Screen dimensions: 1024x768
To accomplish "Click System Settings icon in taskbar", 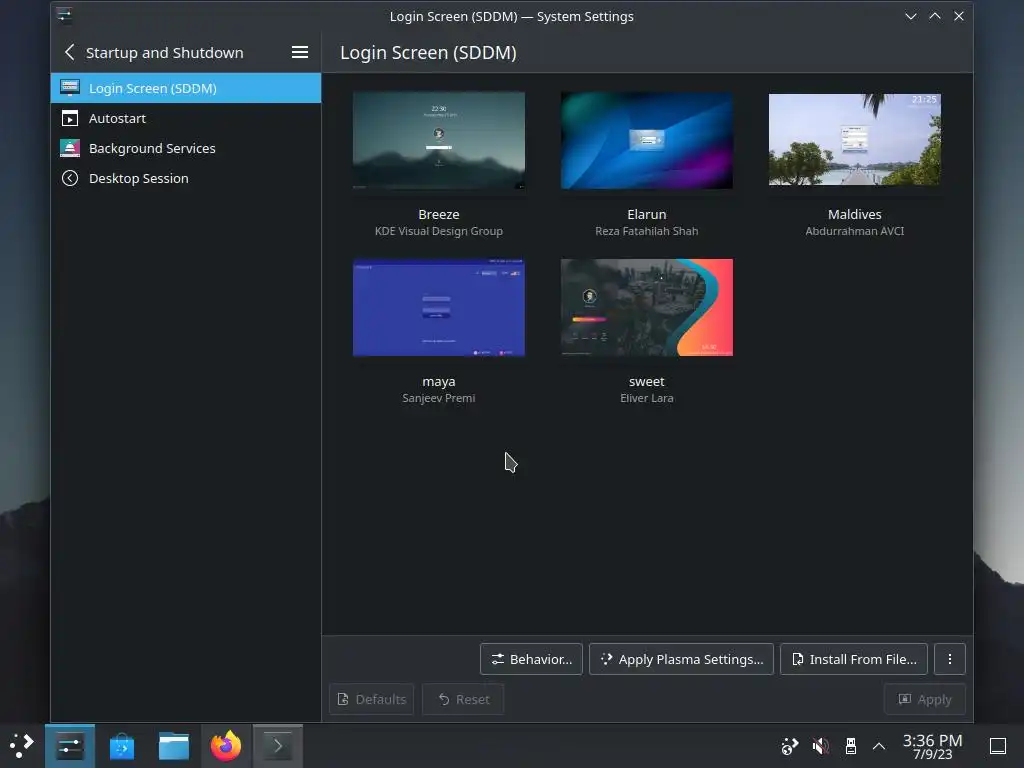I will [70, 746].
